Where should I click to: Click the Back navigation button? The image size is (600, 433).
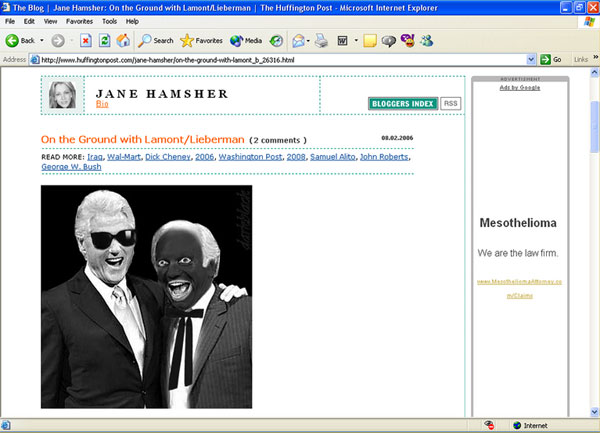pyautogui.click(x=22, y=41)
